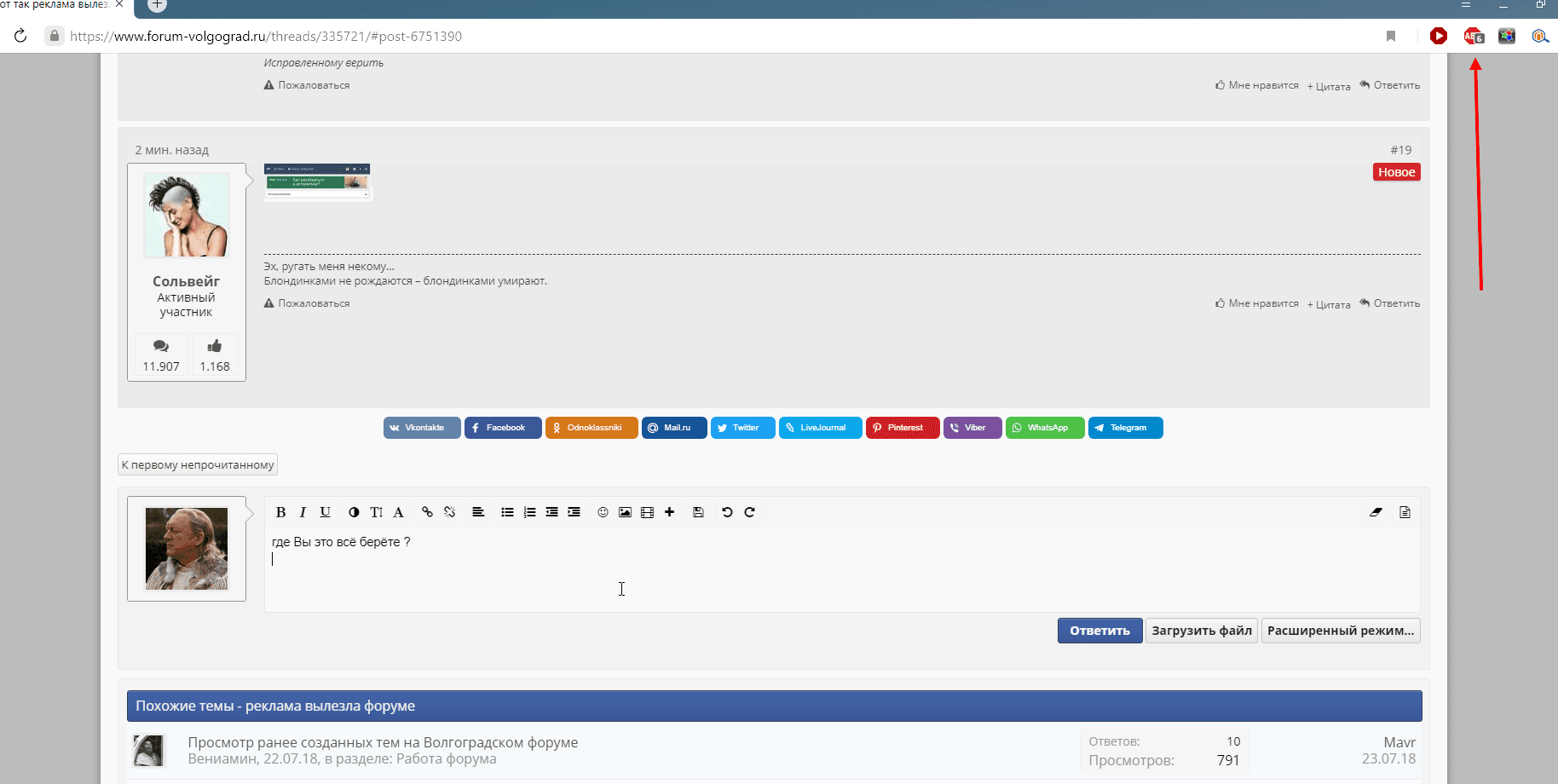This screenshot has height=784, width=1558.
Task: Insert media using the film icon
Action: 647,512
